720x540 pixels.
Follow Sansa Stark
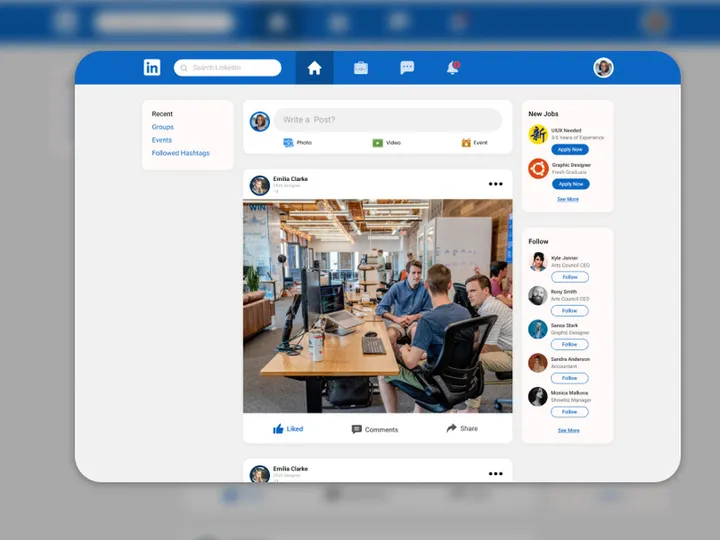pyautogui.click(x=569, y=344)
